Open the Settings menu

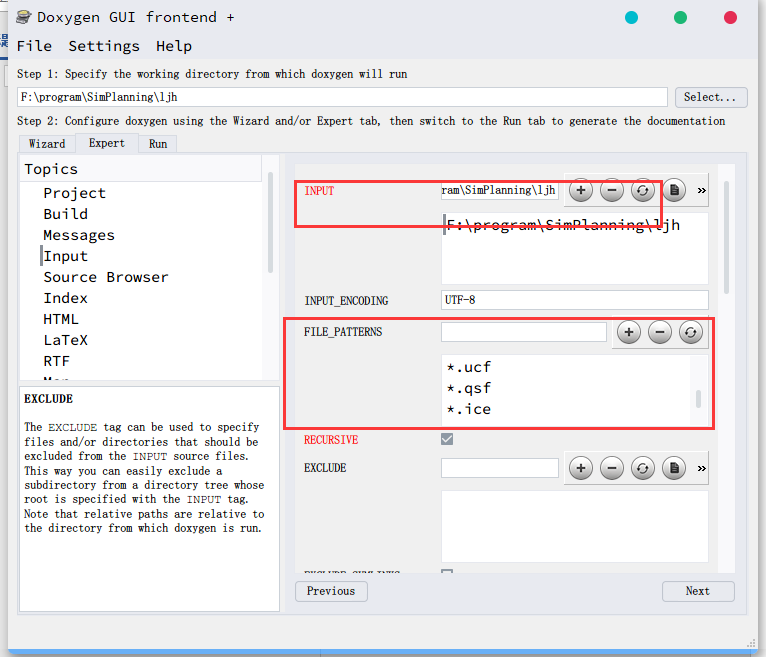point(104,46)
